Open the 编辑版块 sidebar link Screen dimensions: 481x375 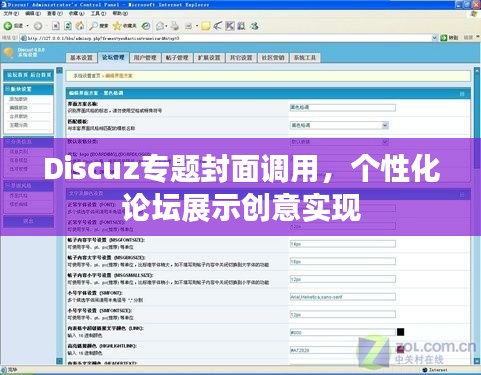click(x=18, y=108)
